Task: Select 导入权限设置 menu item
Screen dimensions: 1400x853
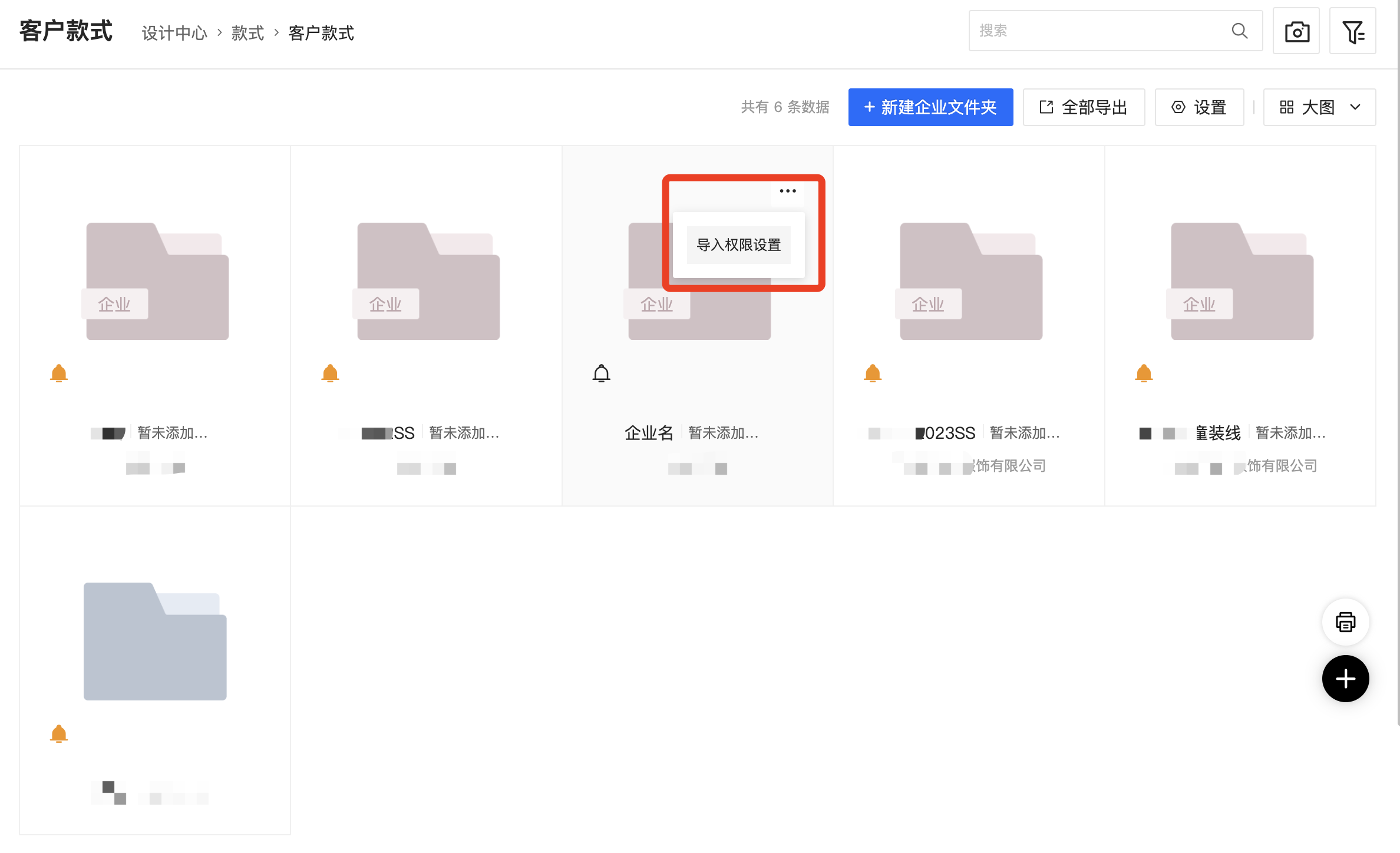Action: coord(738,245)
